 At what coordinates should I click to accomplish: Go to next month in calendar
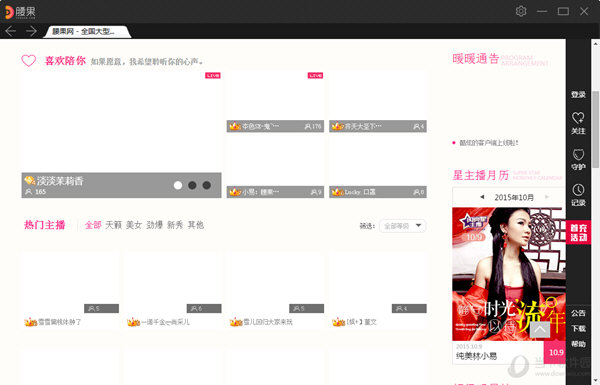click(x=547, y=197)
